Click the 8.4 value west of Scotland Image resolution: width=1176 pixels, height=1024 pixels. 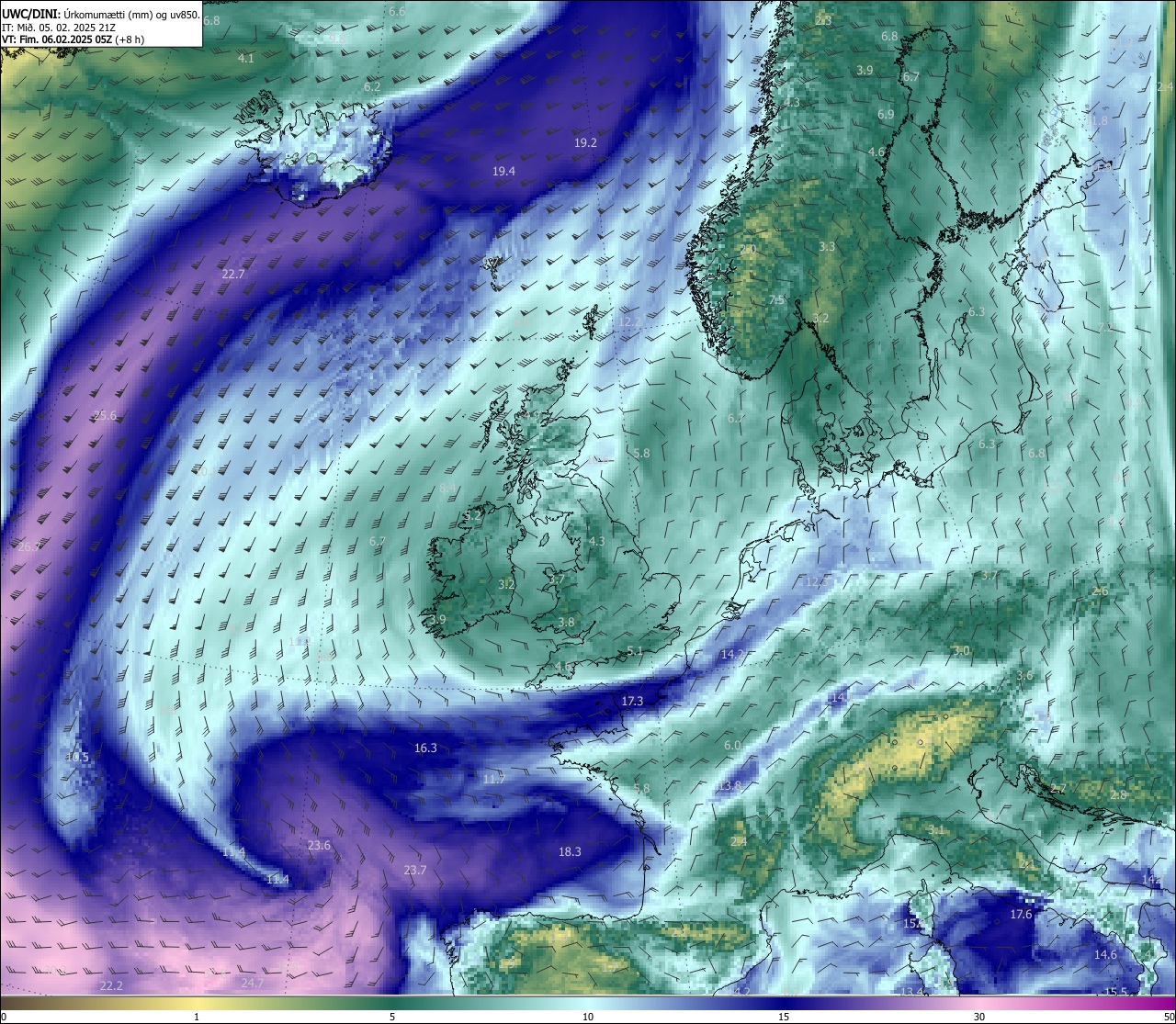(448, 487)
